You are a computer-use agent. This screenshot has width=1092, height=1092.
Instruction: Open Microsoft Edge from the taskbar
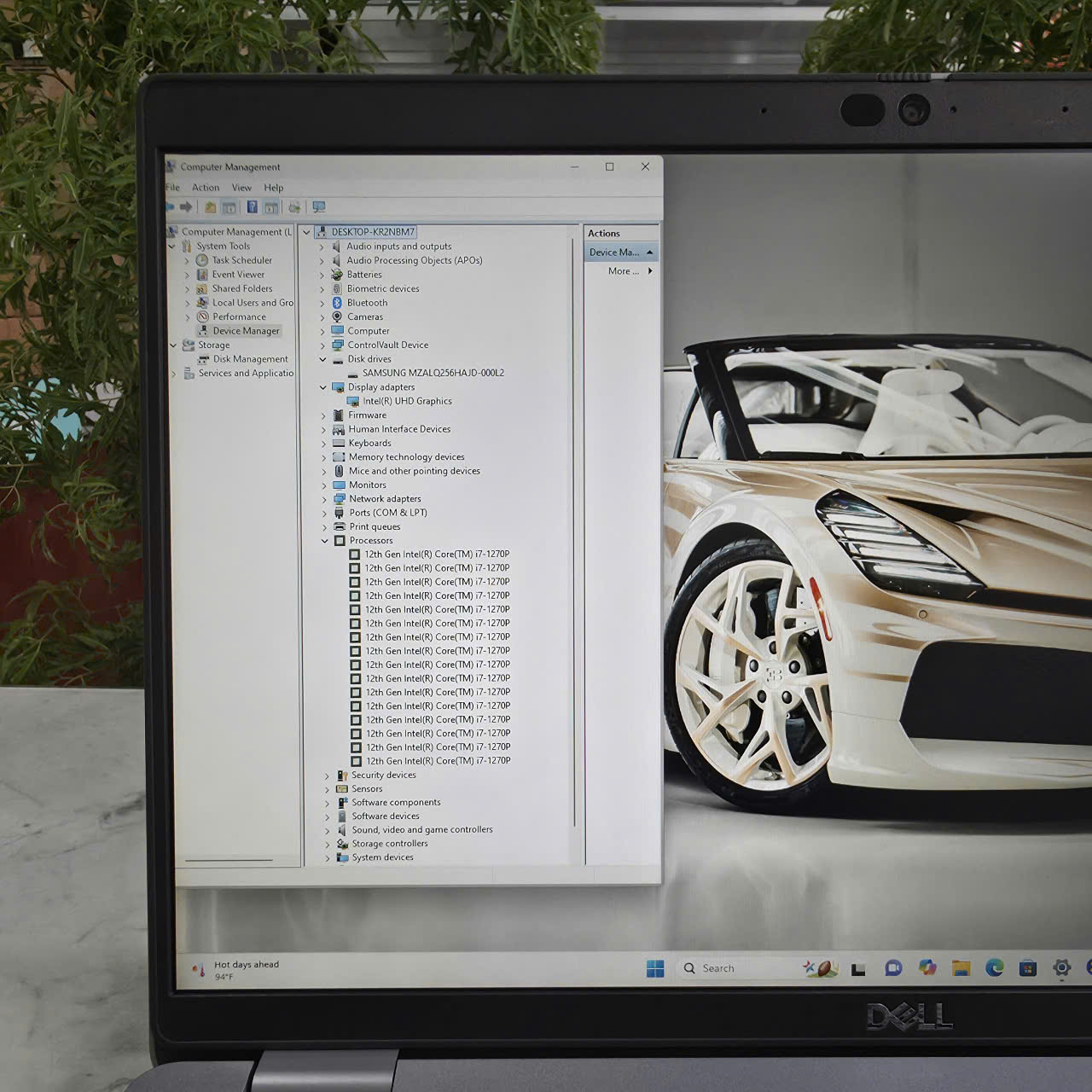(994, 968)
